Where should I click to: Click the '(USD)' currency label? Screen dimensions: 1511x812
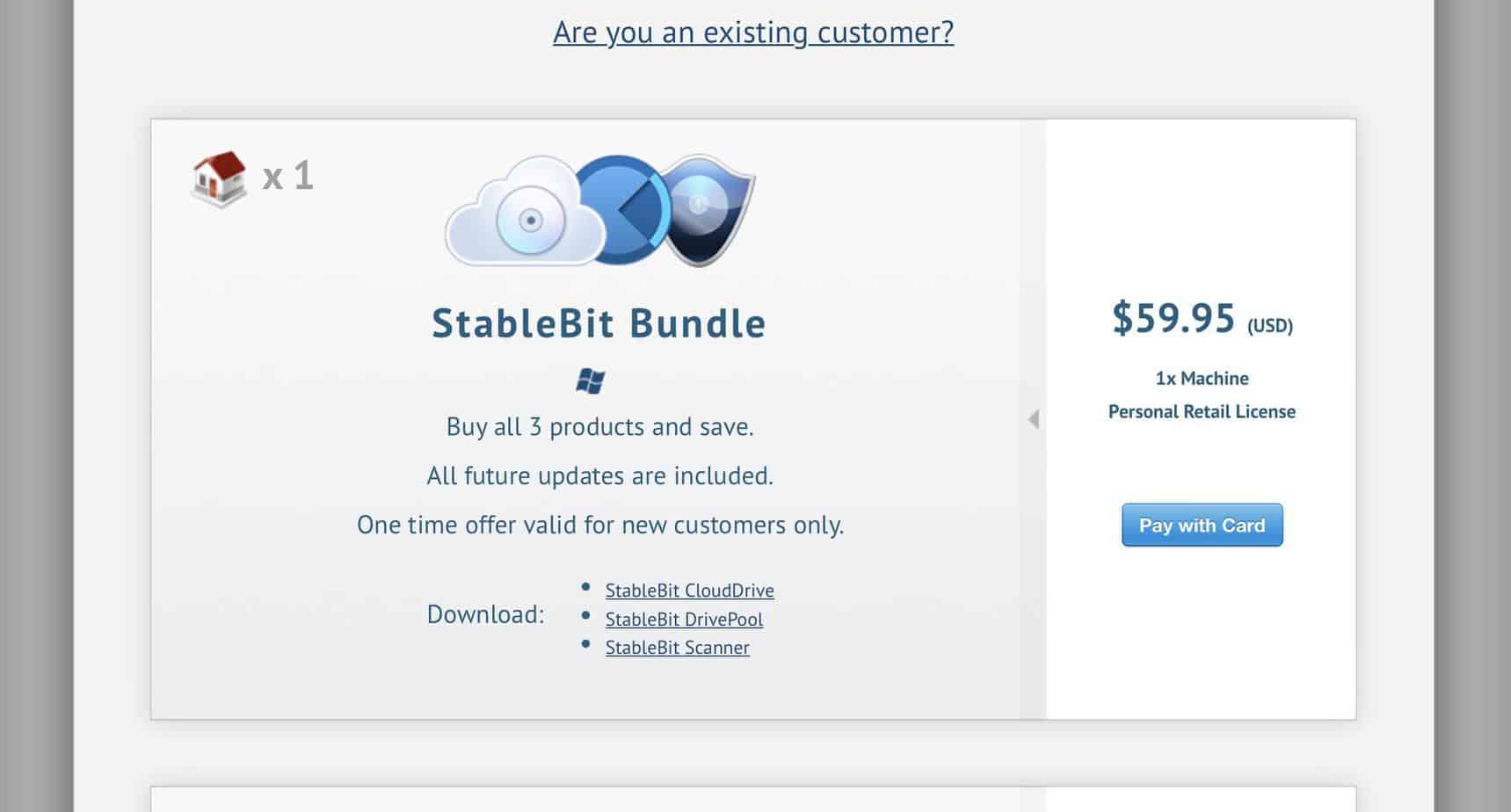(x=1270, y=326)
